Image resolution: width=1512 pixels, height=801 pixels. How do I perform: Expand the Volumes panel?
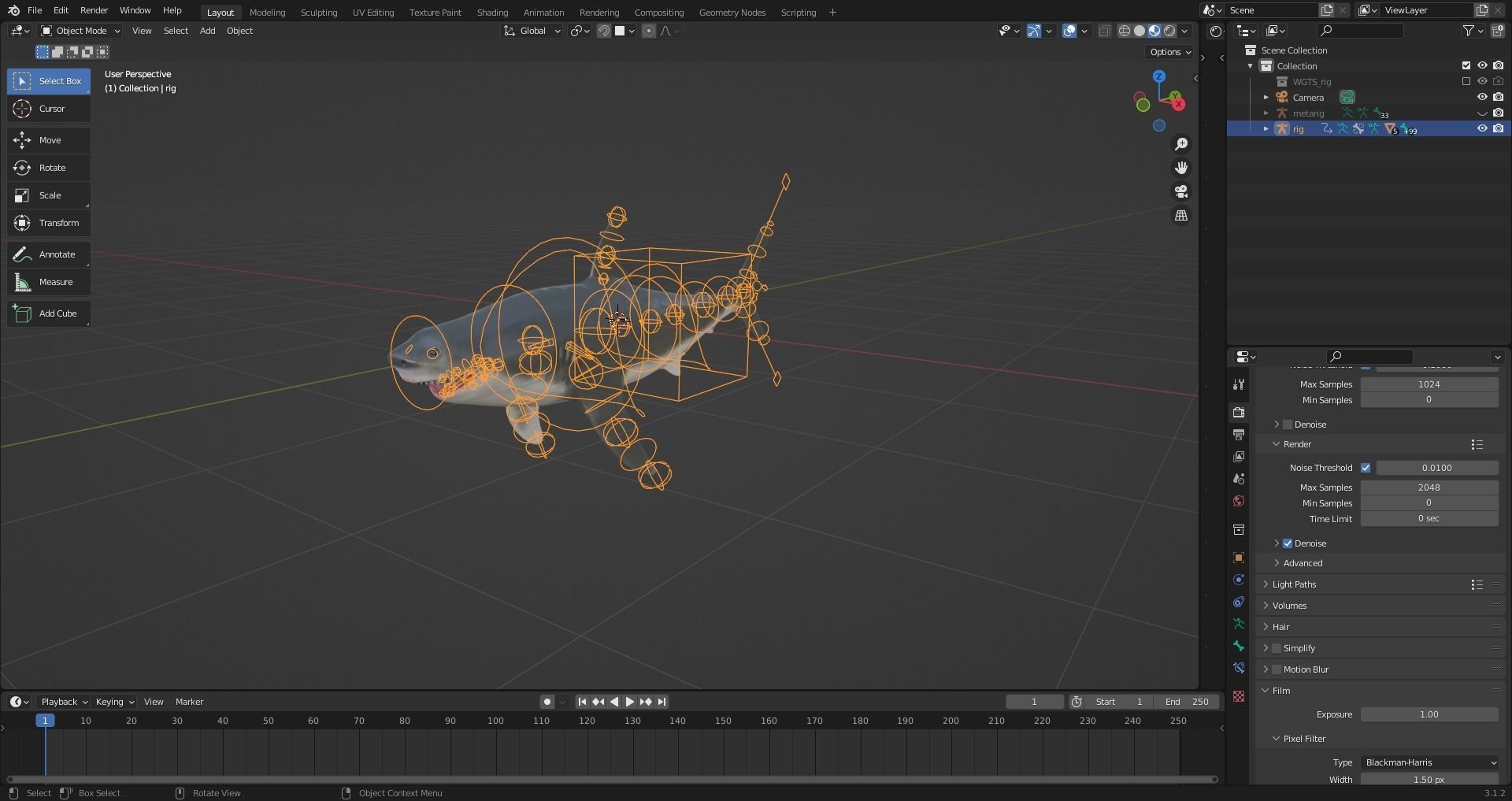click(x=1288, y=606)
